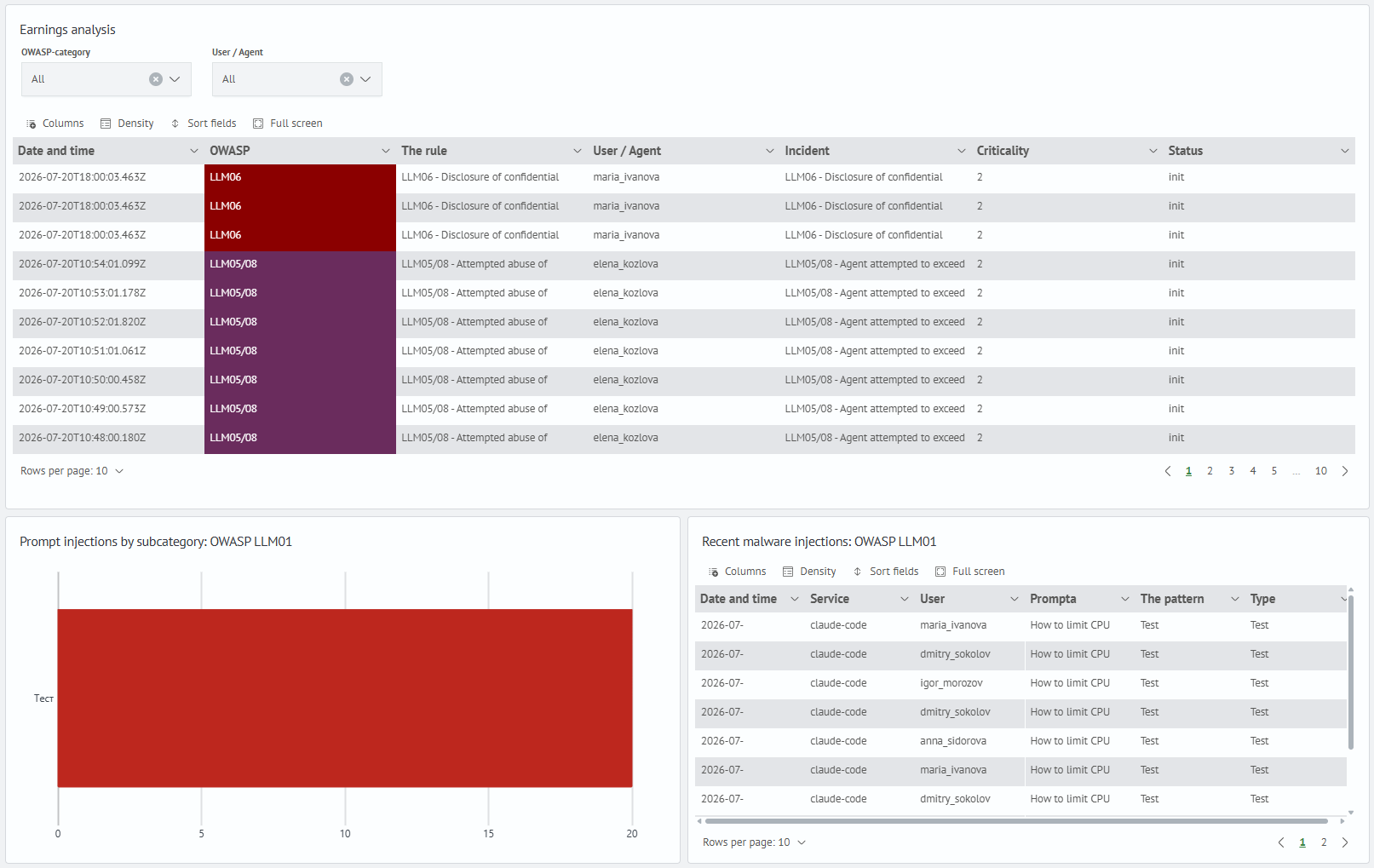Open Criticality column header menu

tap(1153, 151)
